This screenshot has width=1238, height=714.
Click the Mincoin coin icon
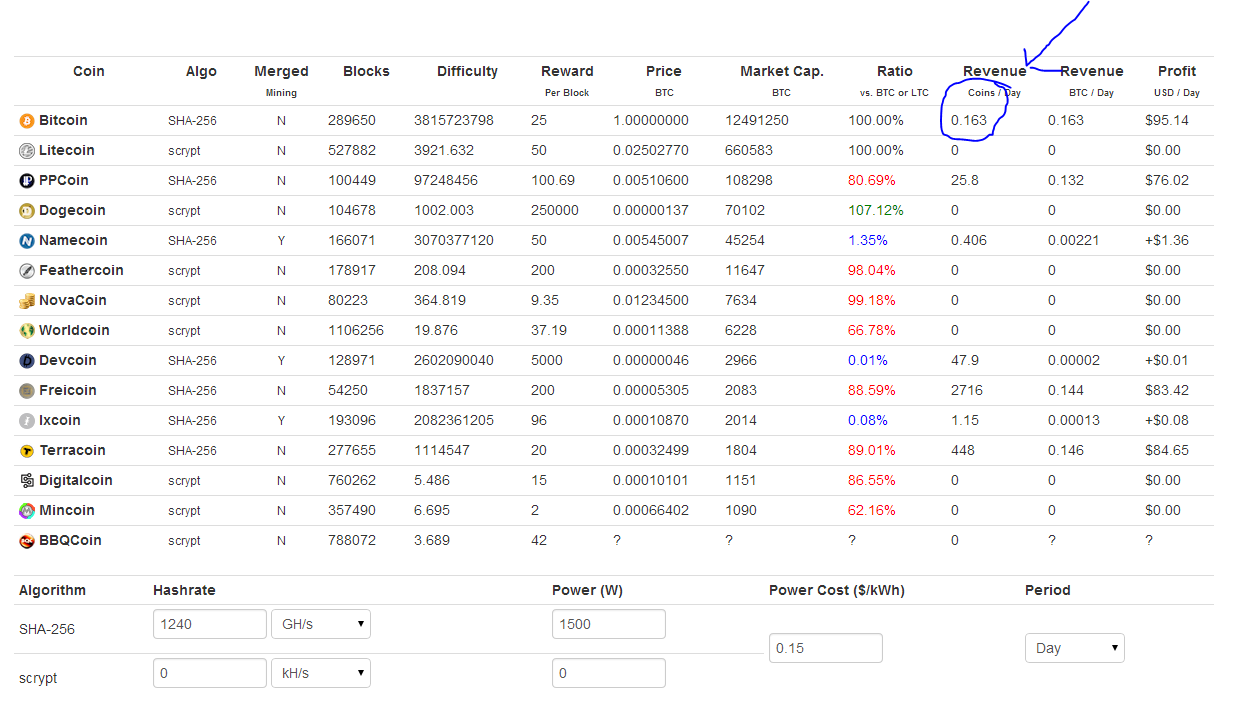click(27, 511)
